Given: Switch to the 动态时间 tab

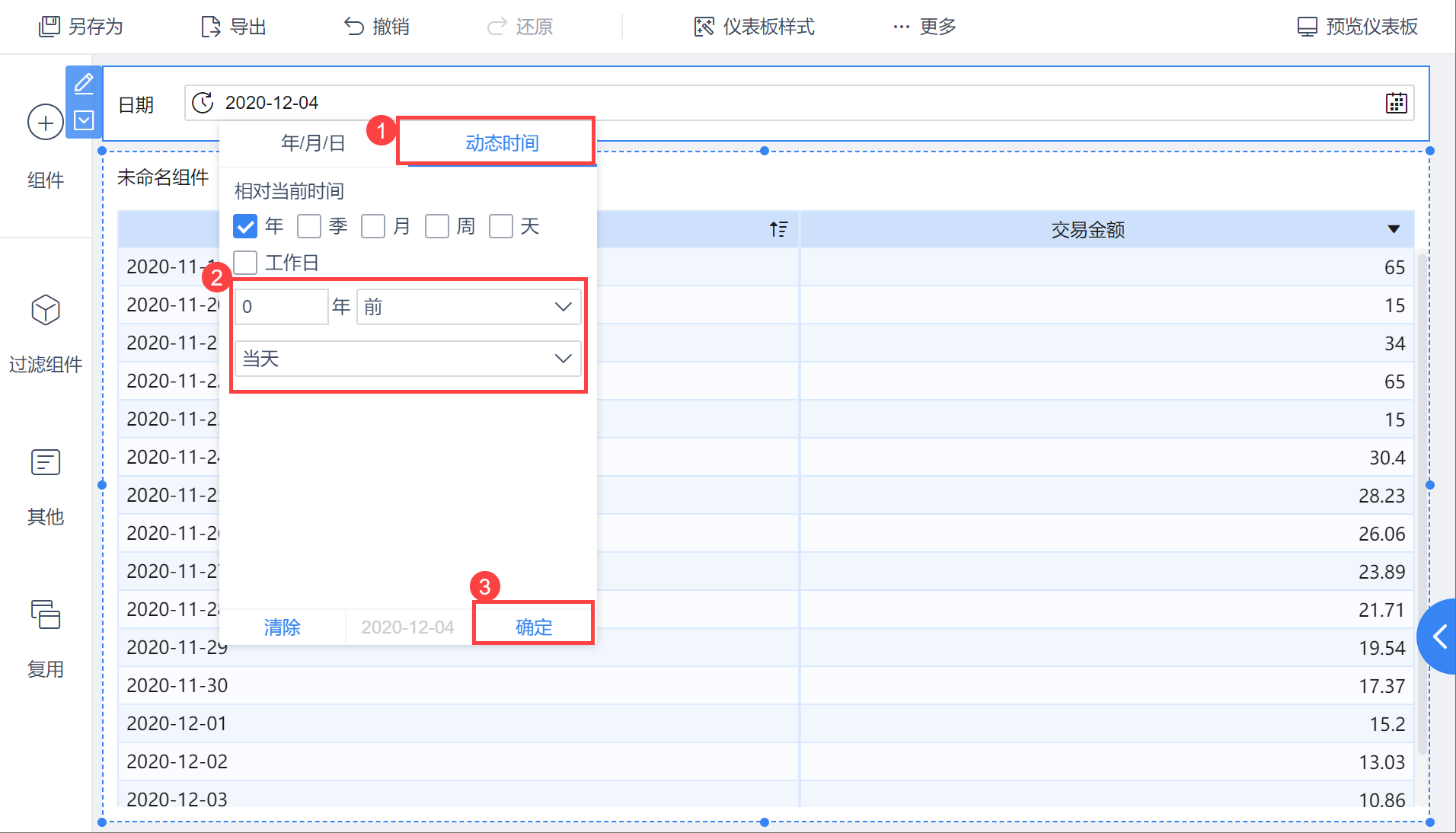Looking at the screenshot, I should tap(502, 143).
